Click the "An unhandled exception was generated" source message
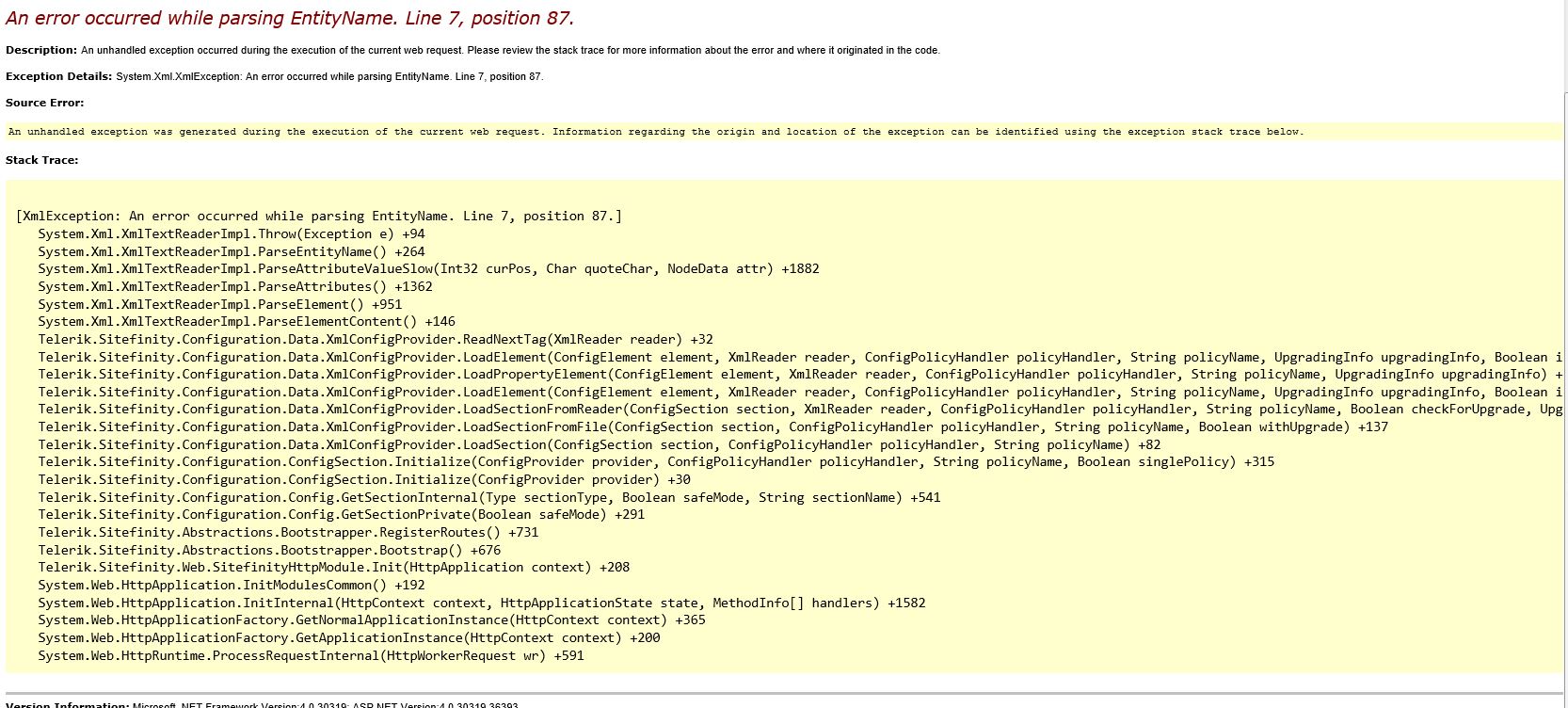 pyautogui.click(x=656, y=132)
